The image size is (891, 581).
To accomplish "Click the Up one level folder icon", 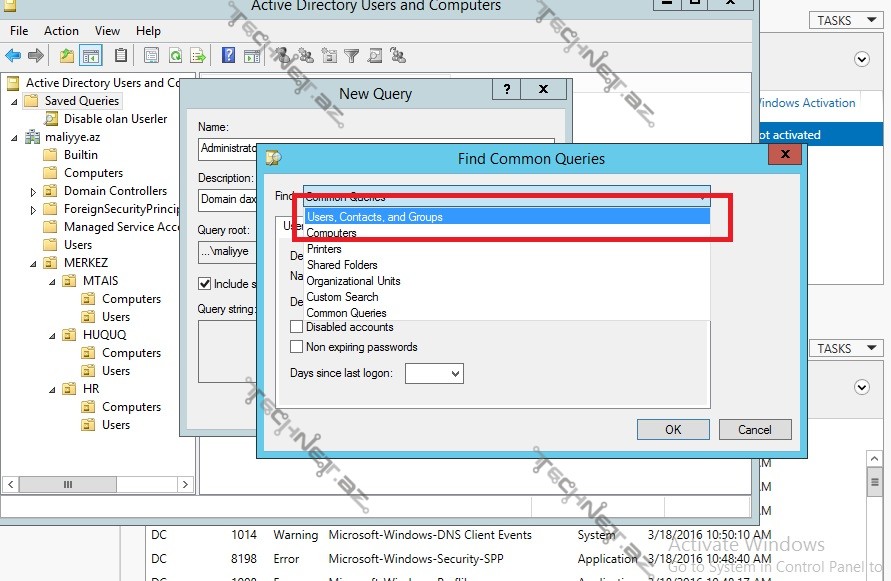I will [x=67, y=56].
